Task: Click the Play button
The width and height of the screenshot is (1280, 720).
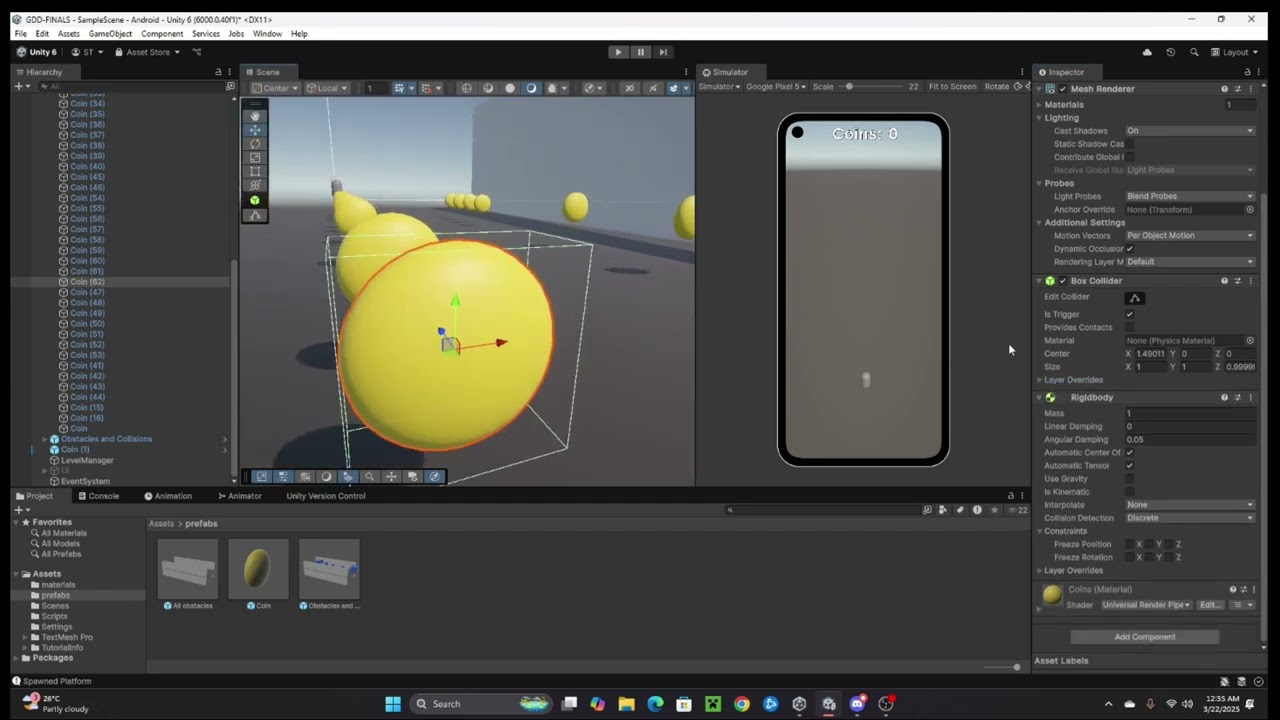Action: (618, 52)
